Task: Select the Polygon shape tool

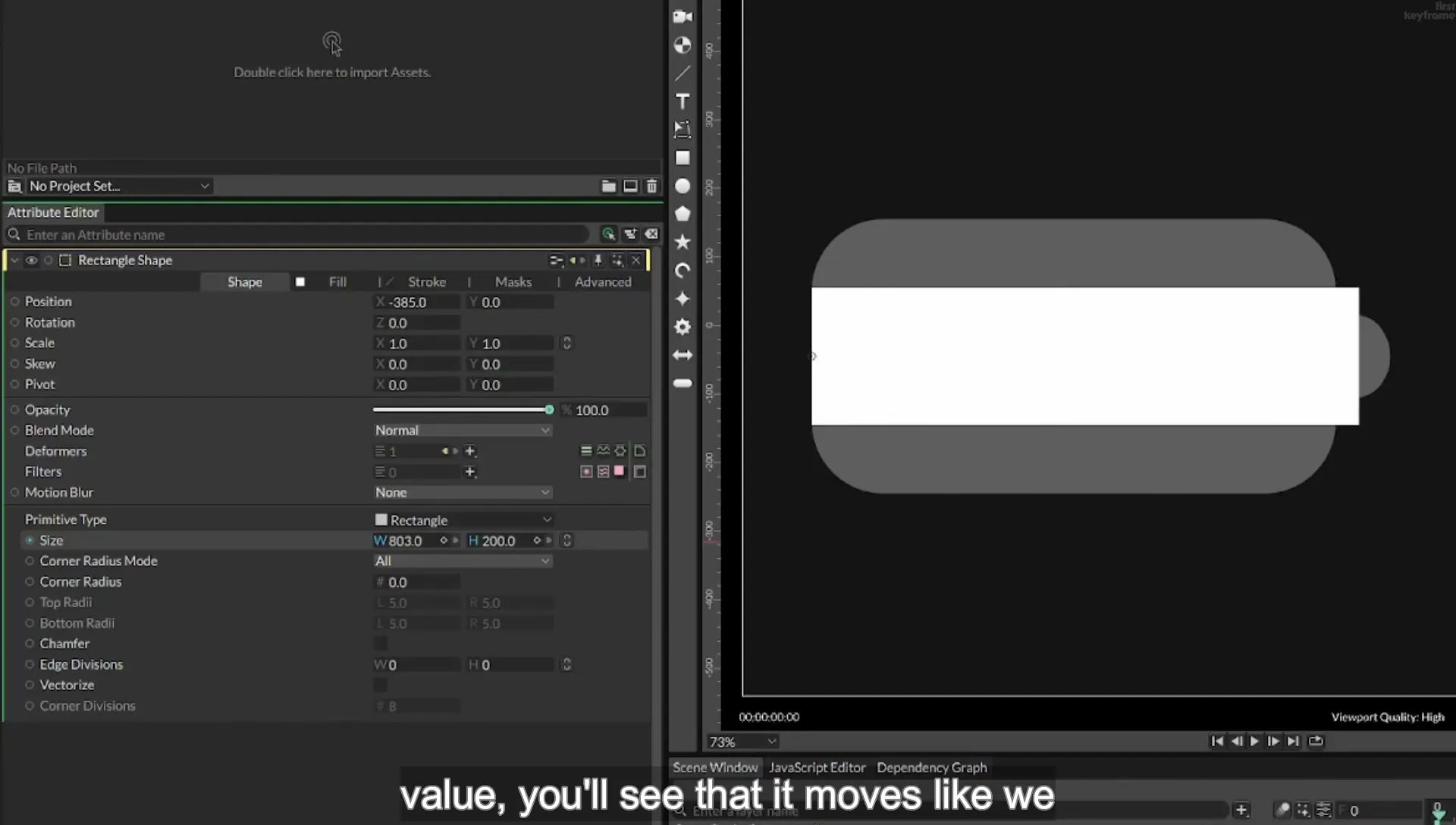Action: tap(682, 214)
